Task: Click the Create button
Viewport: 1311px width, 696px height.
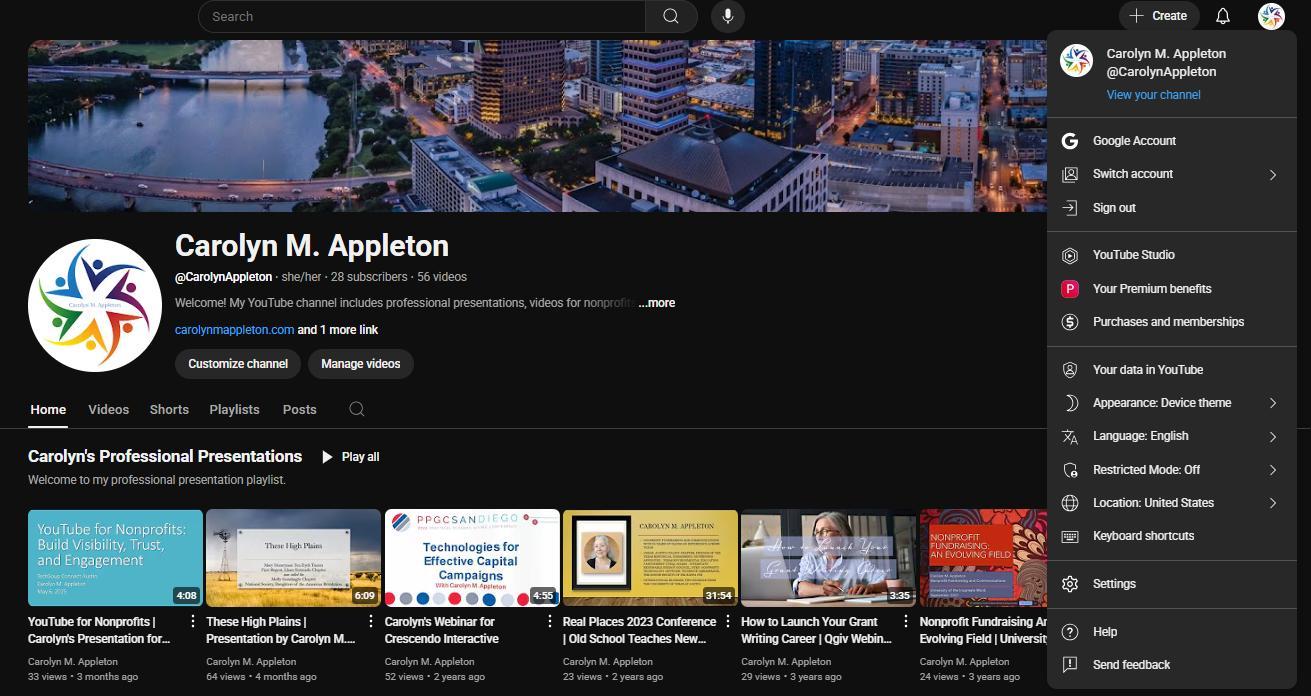Action: coord(1158,16)
